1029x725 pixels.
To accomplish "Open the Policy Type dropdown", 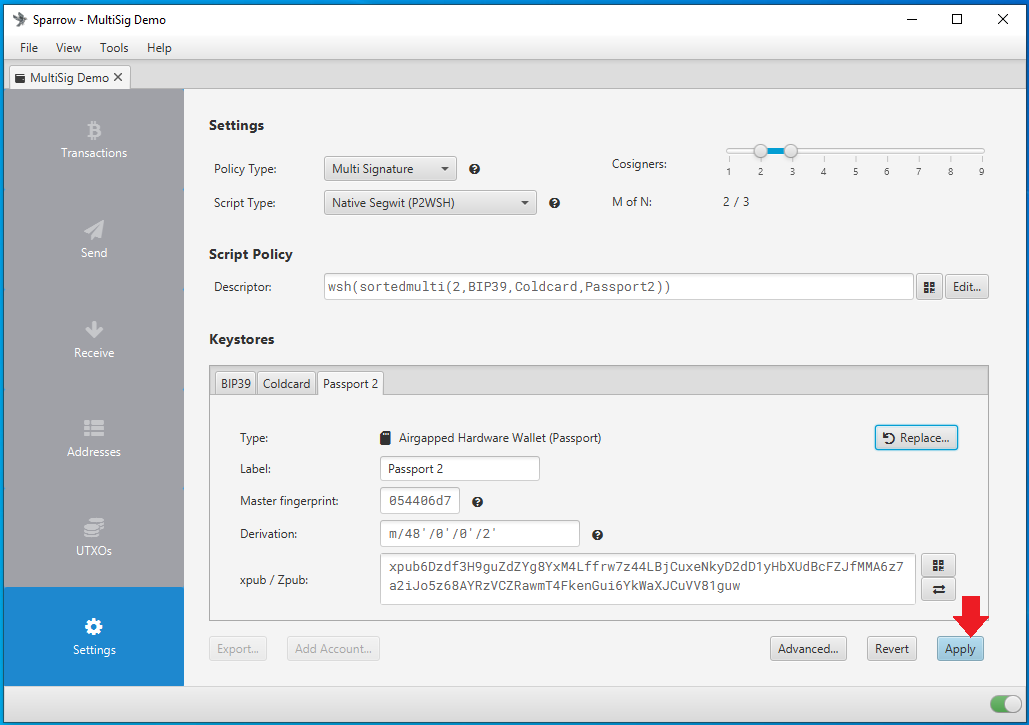I will coord(390,169).
